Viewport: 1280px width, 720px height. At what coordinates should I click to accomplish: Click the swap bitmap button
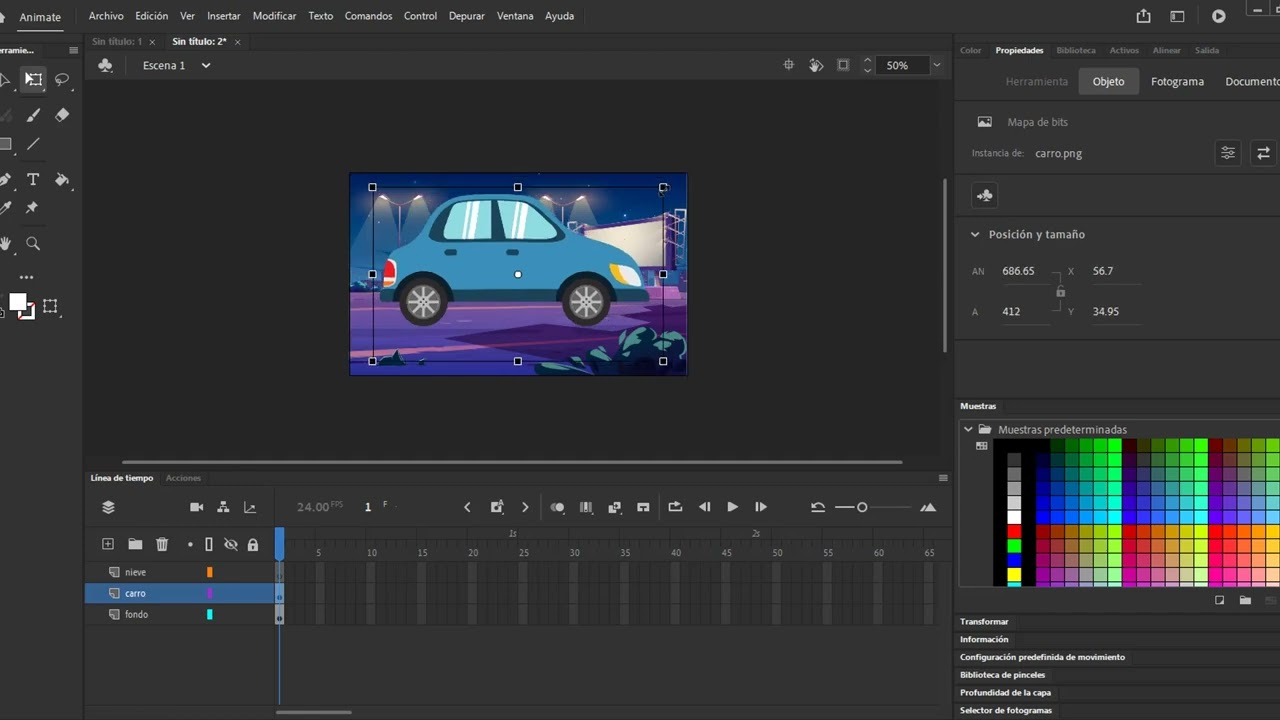click(1263, 153)
